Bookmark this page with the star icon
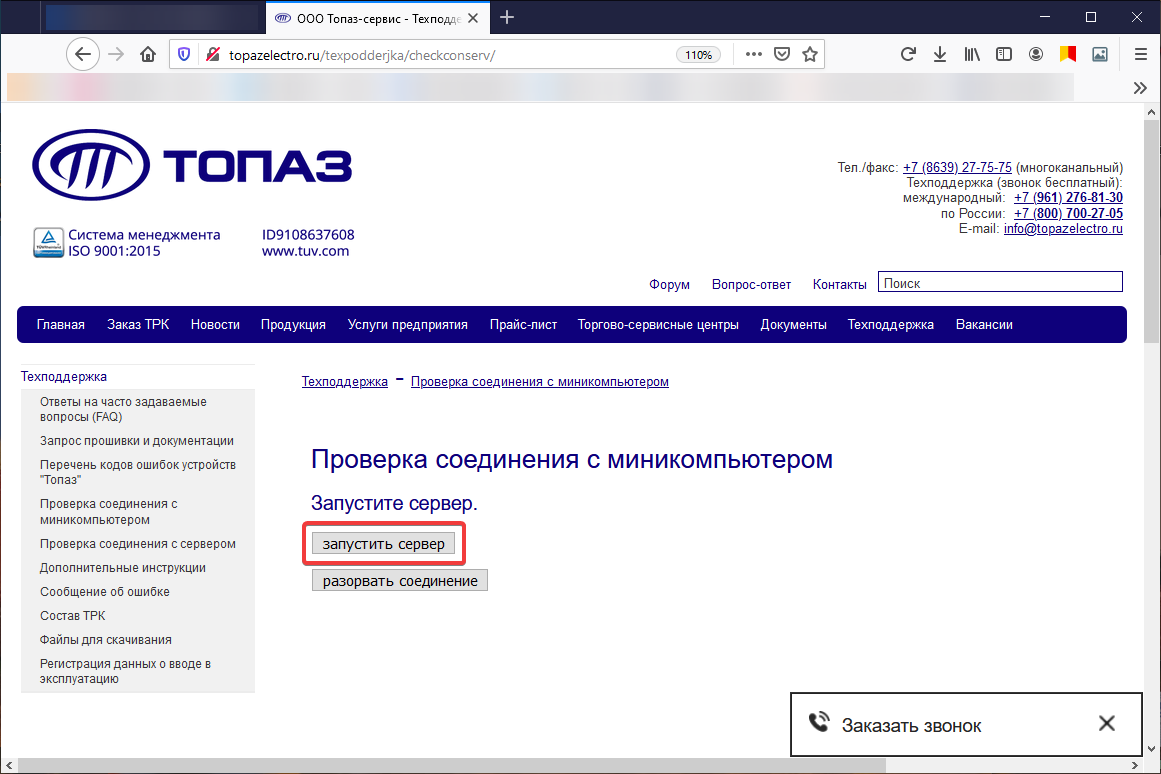The height and width of the screenshot is (774, 1161). [x=810, y=54]
